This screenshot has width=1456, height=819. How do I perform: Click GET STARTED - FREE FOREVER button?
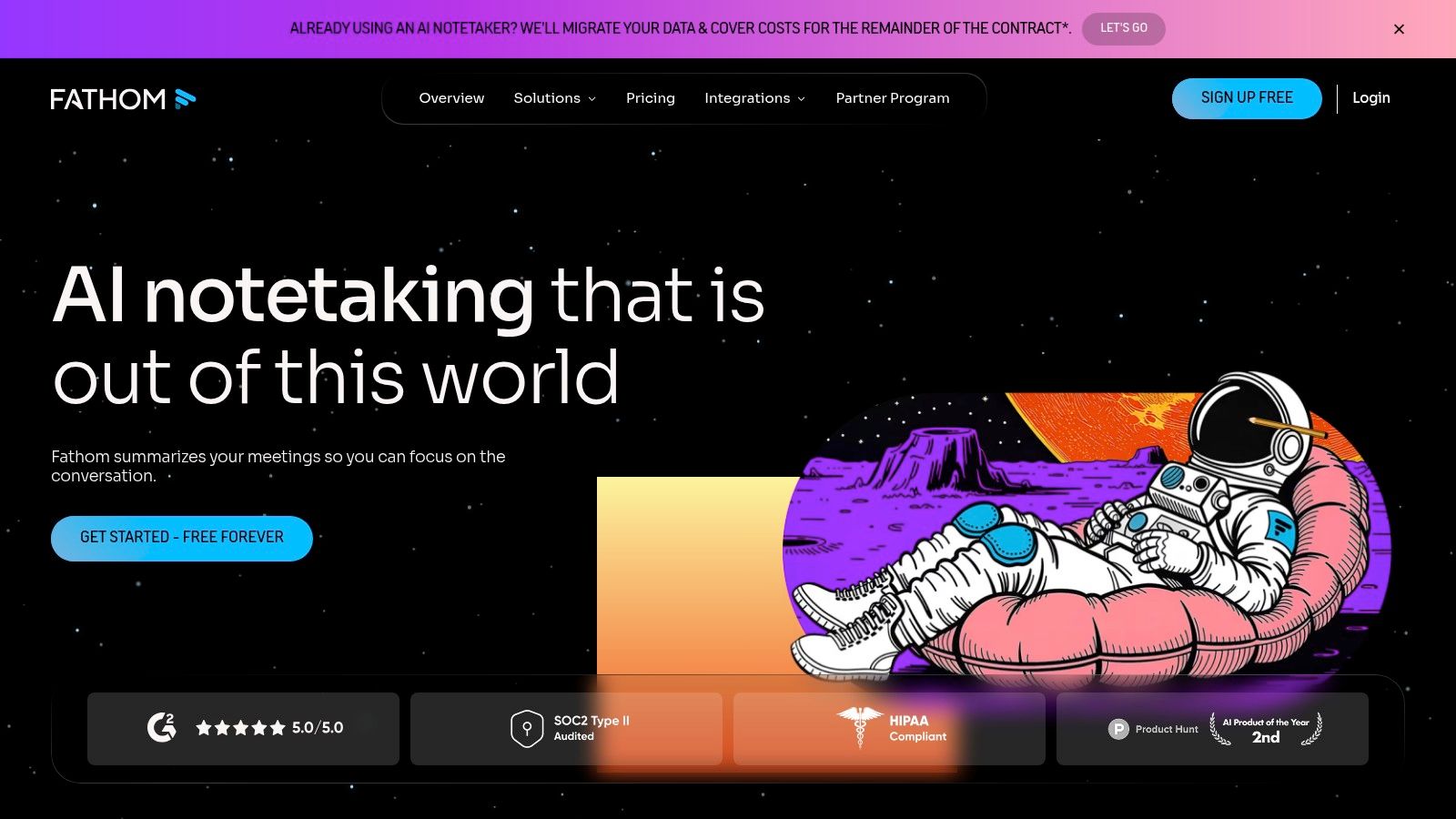point(182,538)
